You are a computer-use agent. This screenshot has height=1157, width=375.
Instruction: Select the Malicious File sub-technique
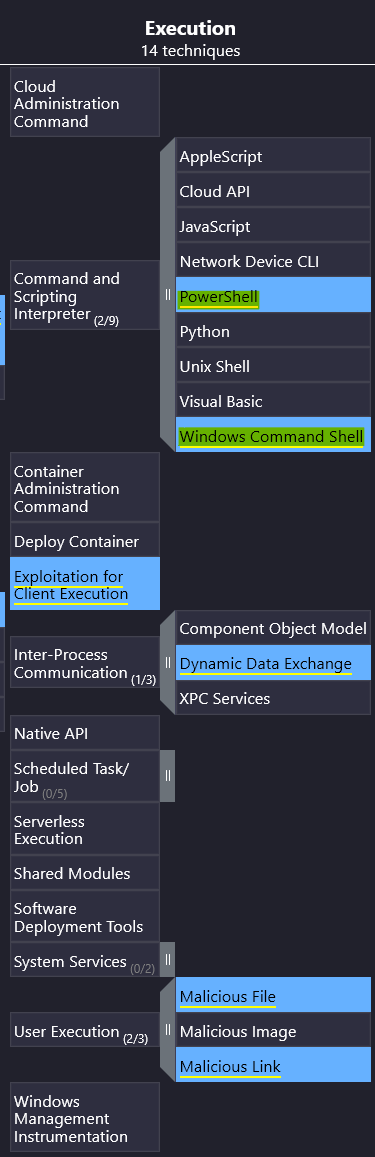pos(273,995)
